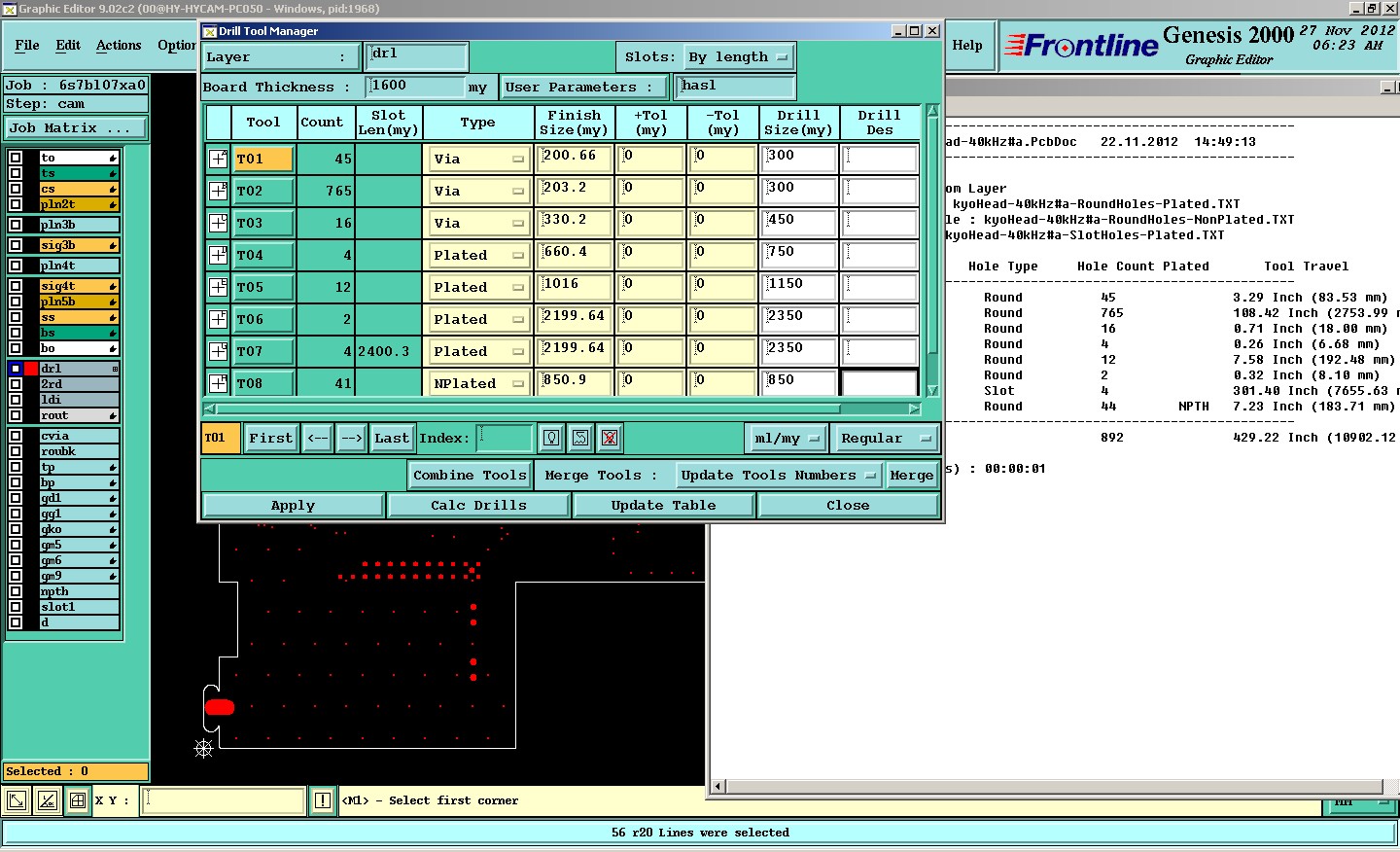Click the T03 row expand icon
The height and width of the screenshot is (852, 1400).
218,223
